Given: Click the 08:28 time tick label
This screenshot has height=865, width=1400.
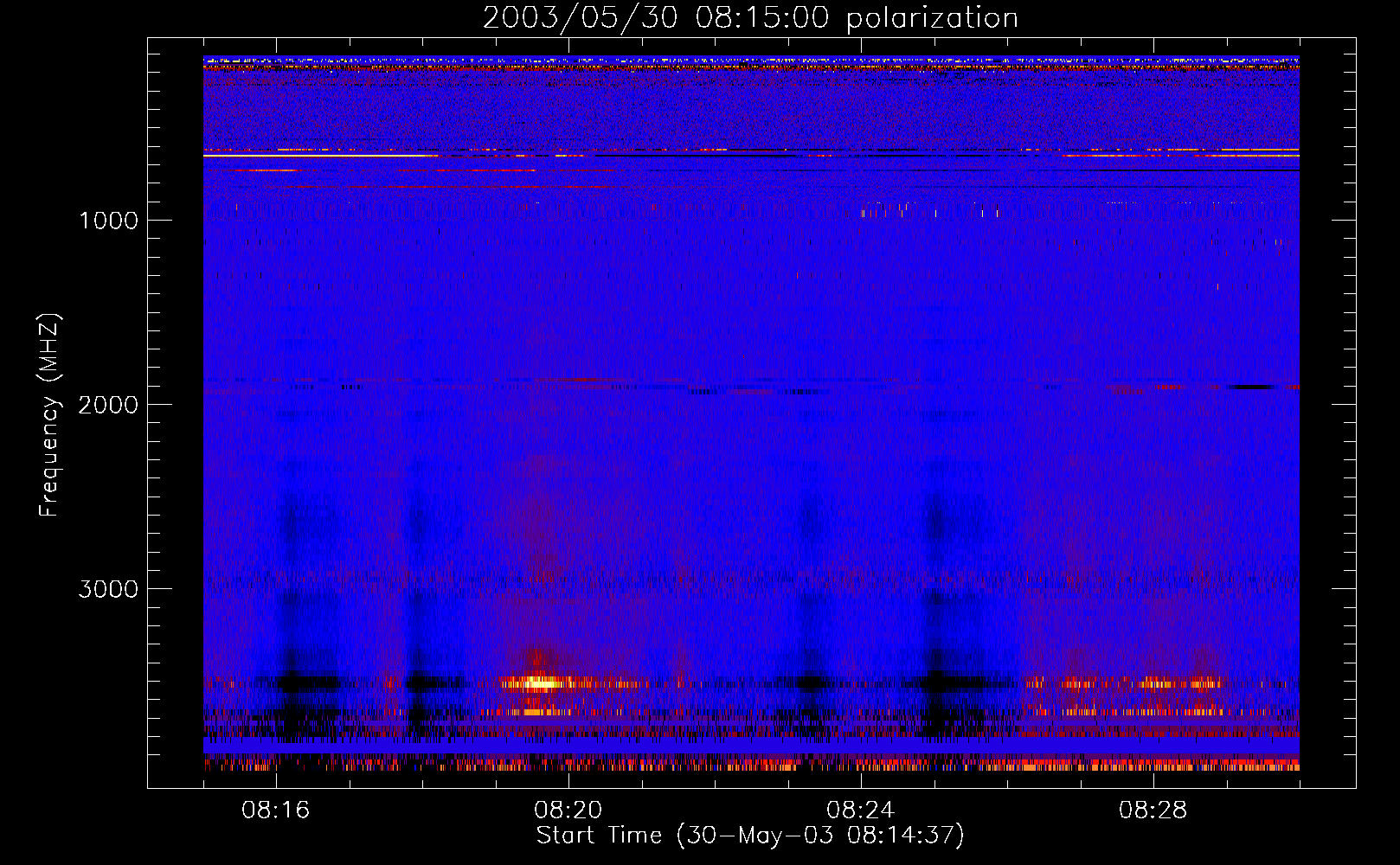Looking at the screenshot, I should pyautogui.click(x=1153, y=811).
